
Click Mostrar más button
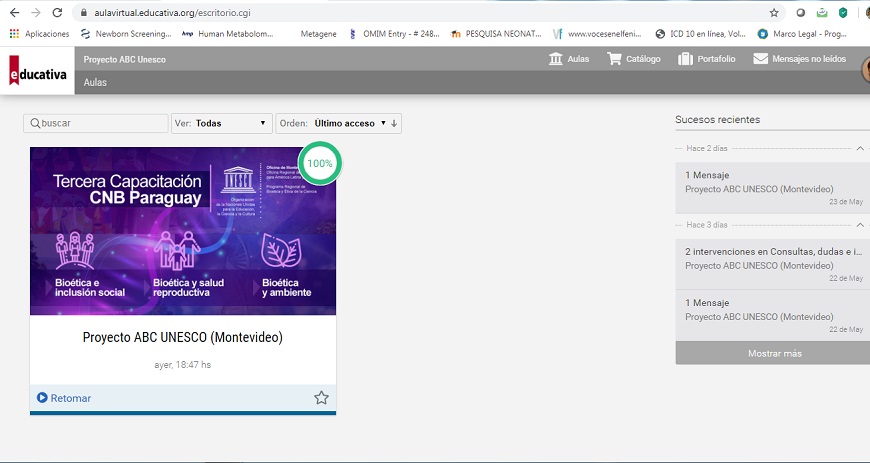point(775,353)
